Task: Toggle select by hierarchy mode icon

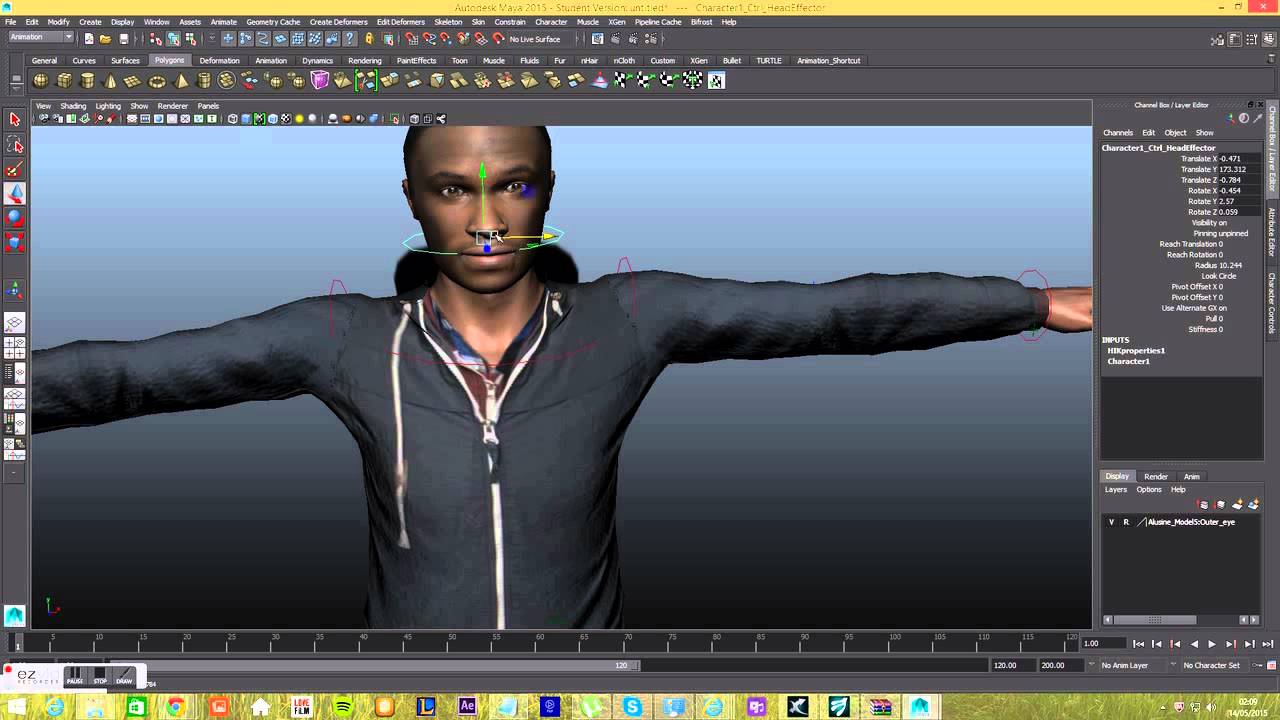Action: (156, 39)
